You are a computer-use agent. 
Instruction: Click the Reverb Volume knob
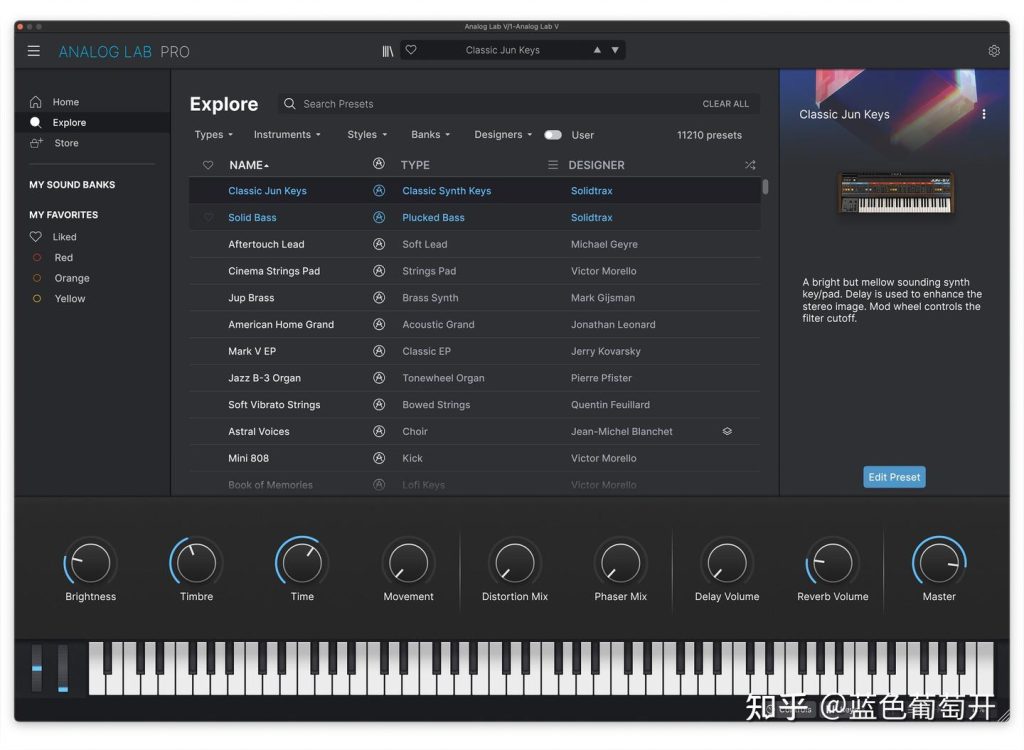(833, 563)
